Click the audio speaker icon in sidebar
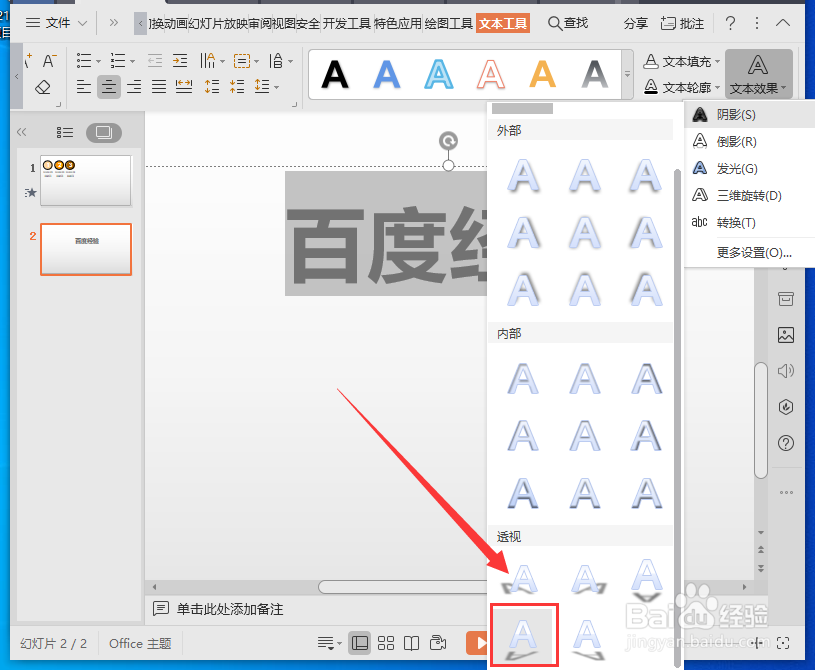 pyautogui.click(x=785, y=371)
